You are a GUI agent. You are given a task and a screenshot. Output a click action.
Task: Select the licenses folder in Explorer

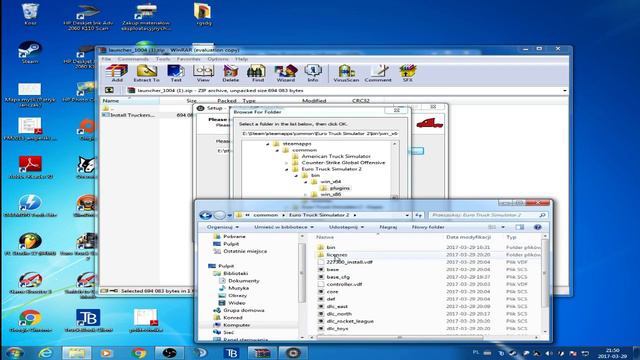pyautogui.click(x=337, y=255)
